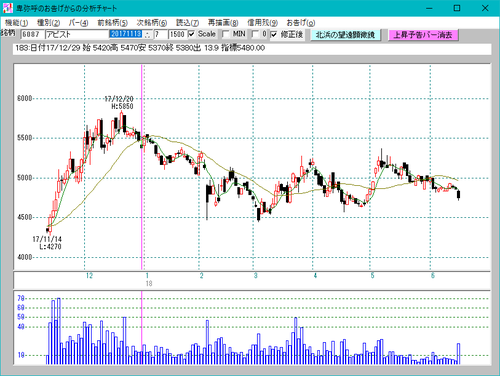The image size is (500, 376).
Task: Click the data readout line starting 183:日付17/12/29
Action: pos(252,48)
